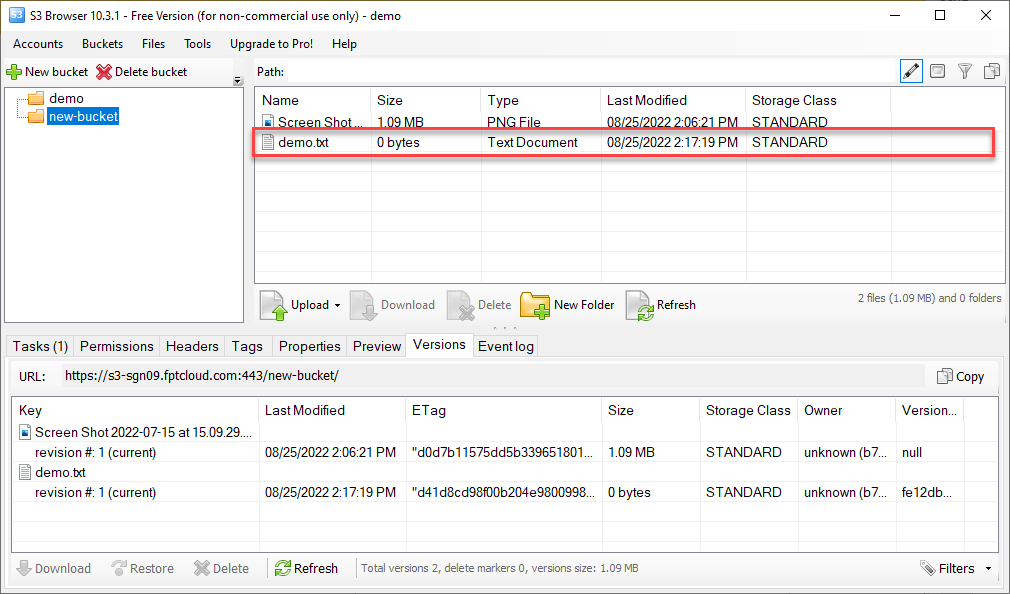Image resolution: width=1010 pixels, height=594 pixels.
Task: Create a bucket via the New bucket icon
Action: [15, 71]
